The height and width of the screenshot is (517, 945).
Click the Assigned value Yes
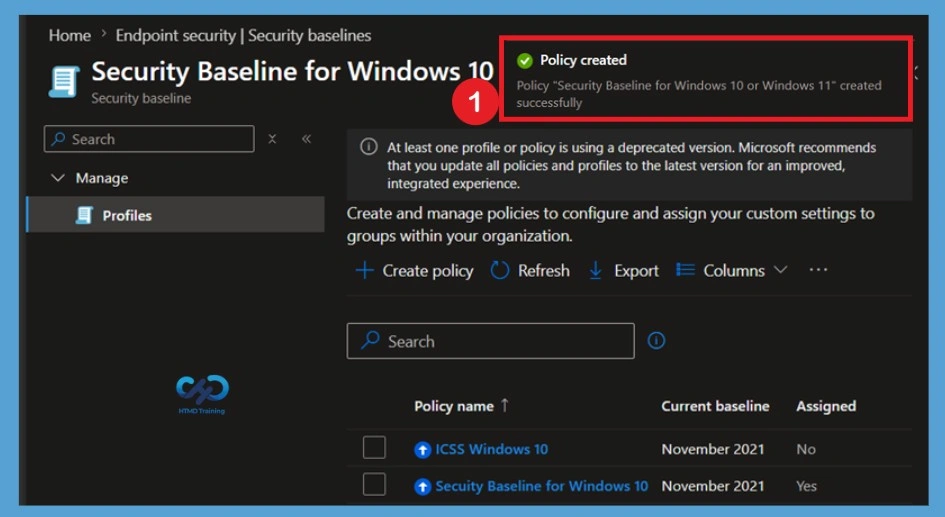(x=806, y=486)
